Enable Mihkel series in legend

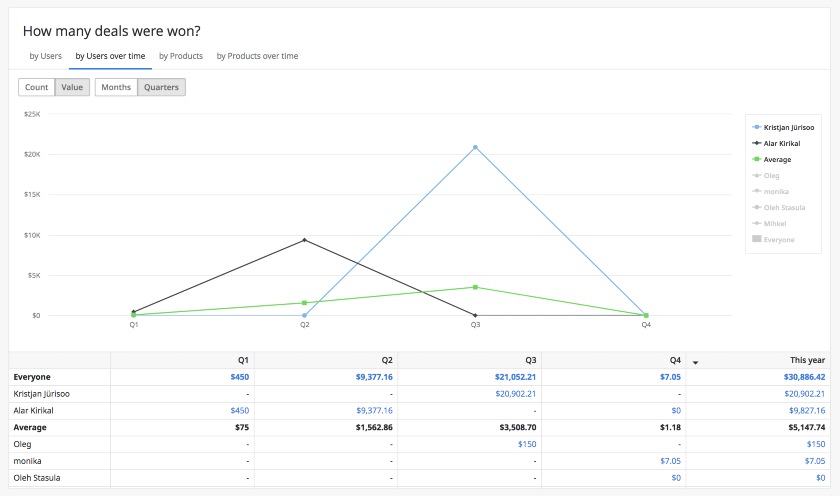click(774, 223)
